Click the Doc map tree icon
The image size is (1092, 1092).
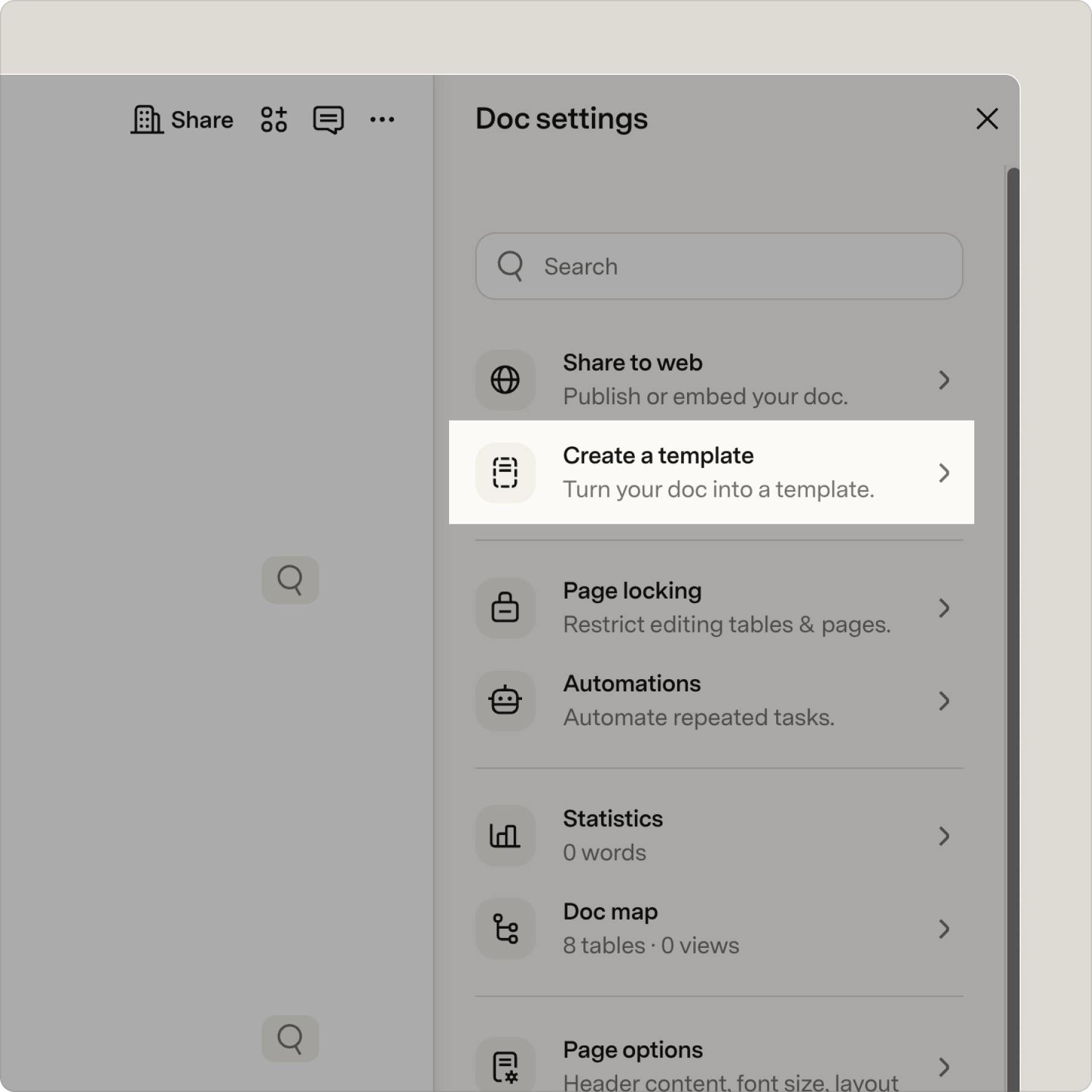[x=506, y=929]
